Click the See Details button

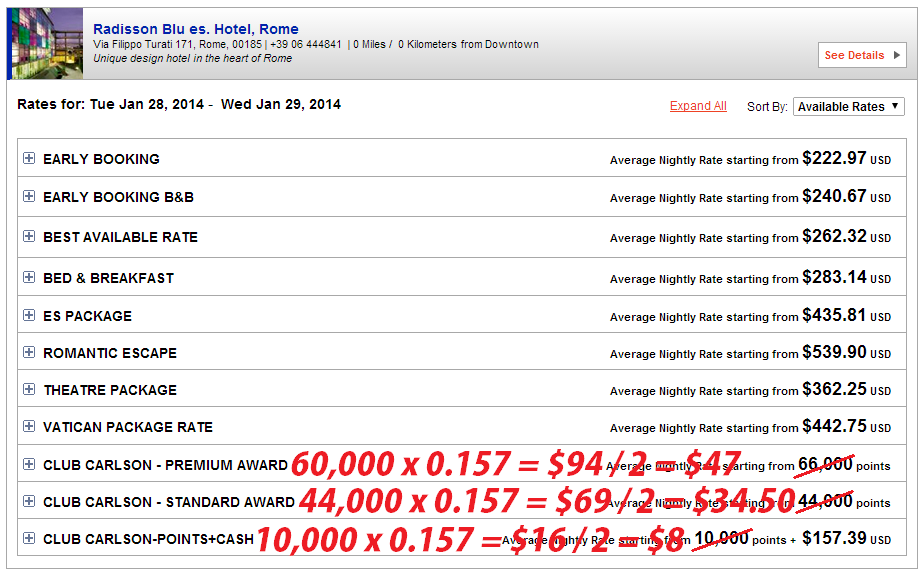862,55
